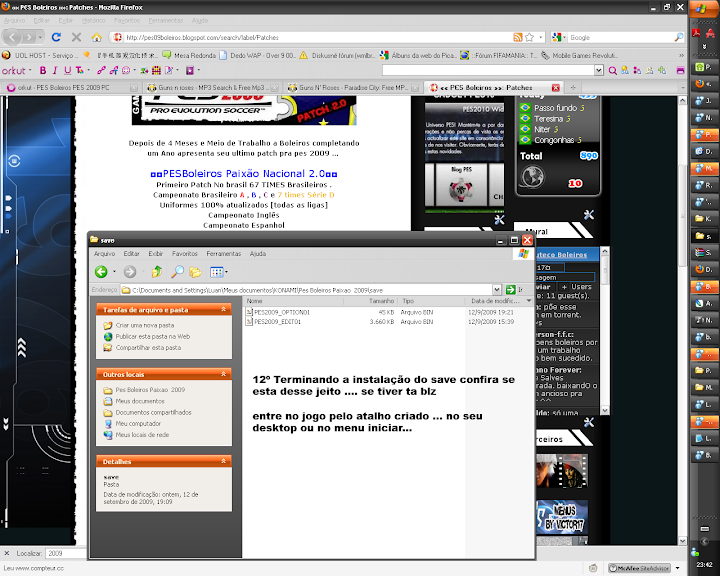Click the Up folder icon in Explorer

(156, 271)
